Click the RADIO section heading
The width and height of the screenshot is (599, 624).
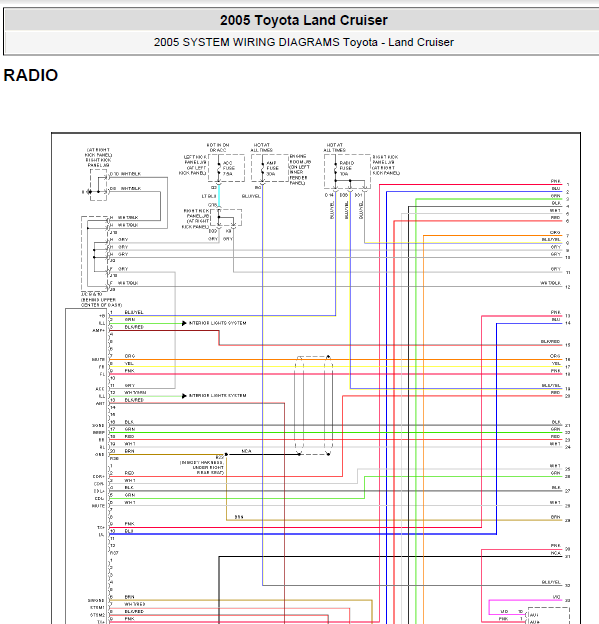(x=31, y=75)
